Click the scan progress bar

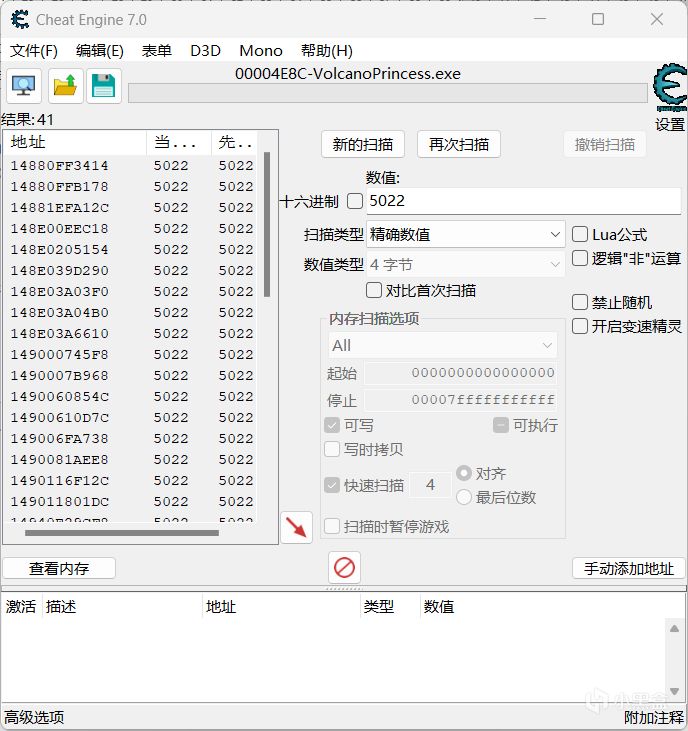click(x=388, y=93)
